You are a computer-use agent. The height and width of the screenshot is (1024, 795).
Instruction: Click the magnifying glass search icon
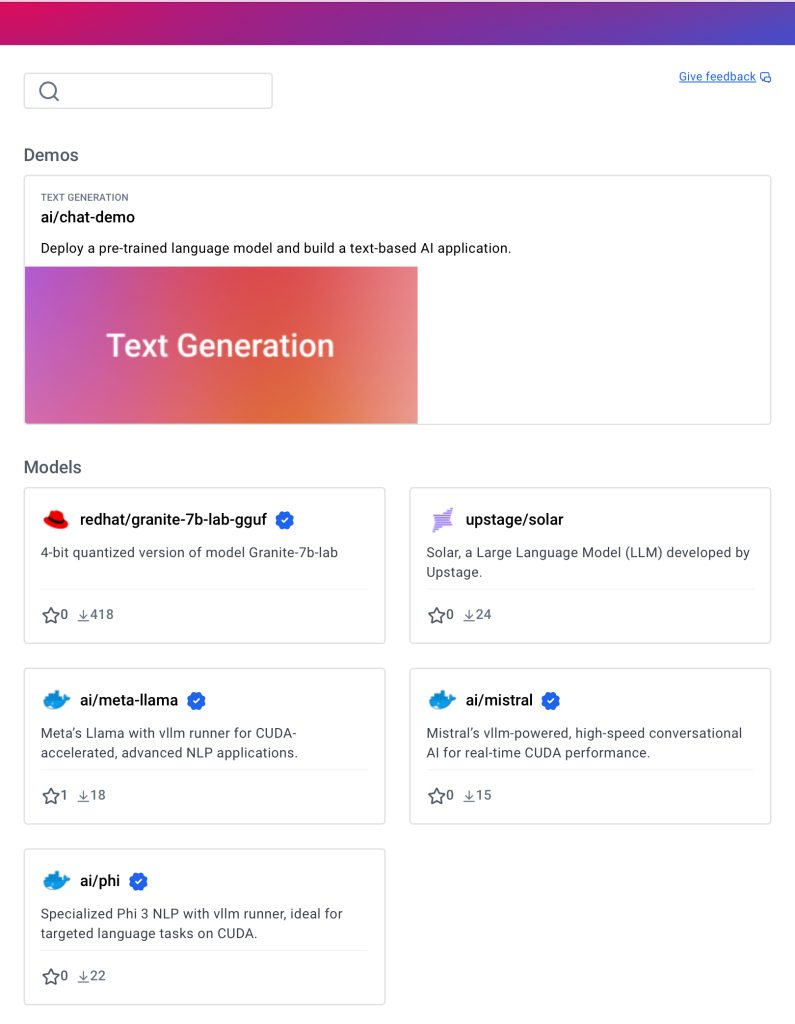click(49, 91)
